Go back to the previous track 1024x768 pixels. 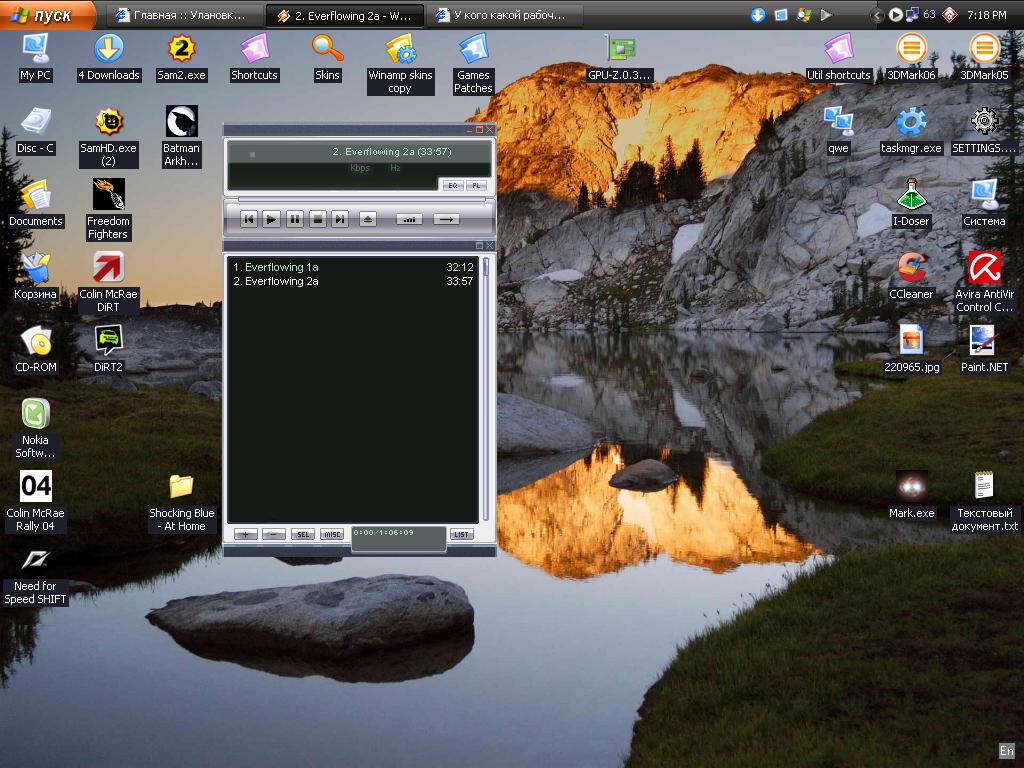[x=248, y=219]
